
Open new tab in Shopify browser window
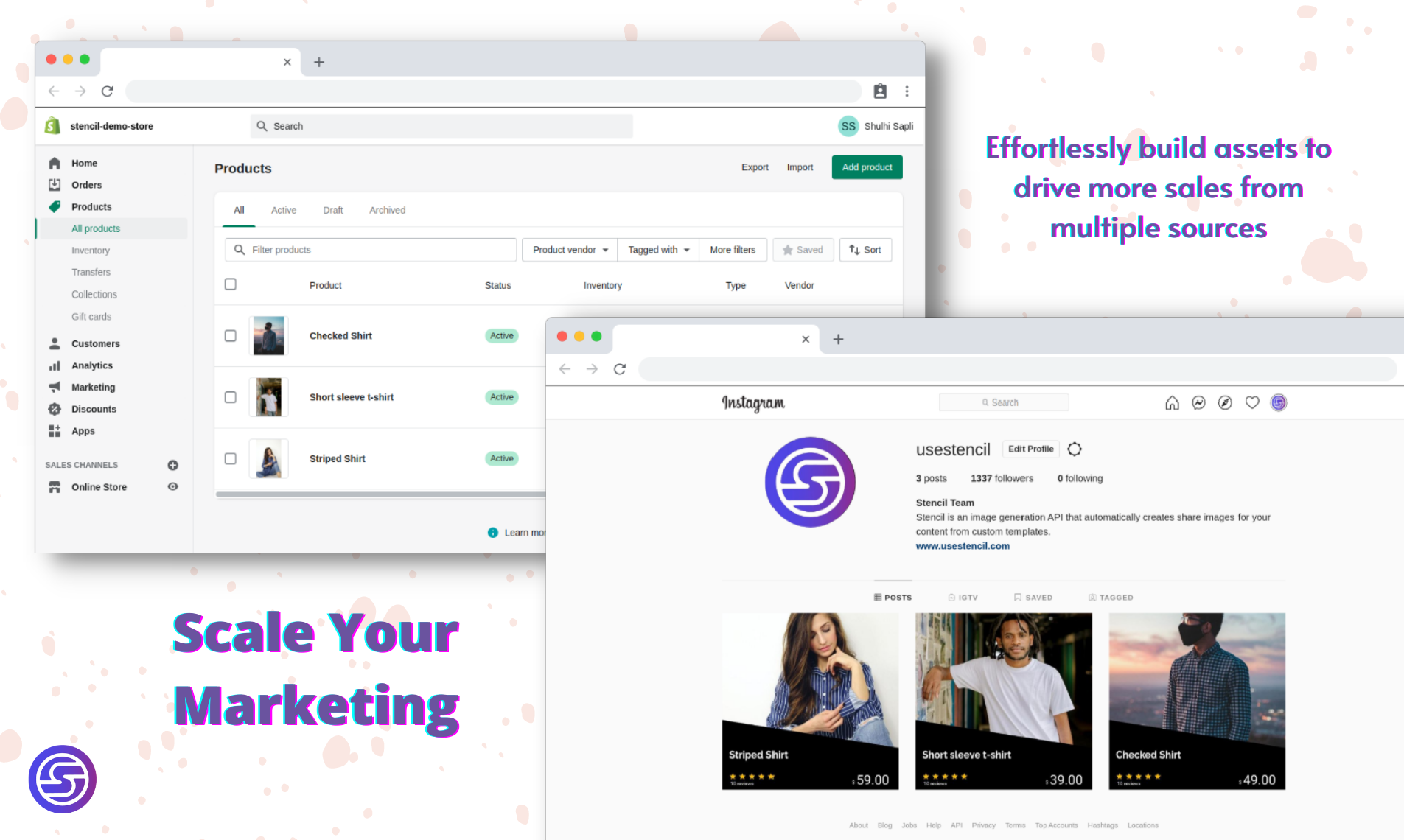[x=319, y=62]
